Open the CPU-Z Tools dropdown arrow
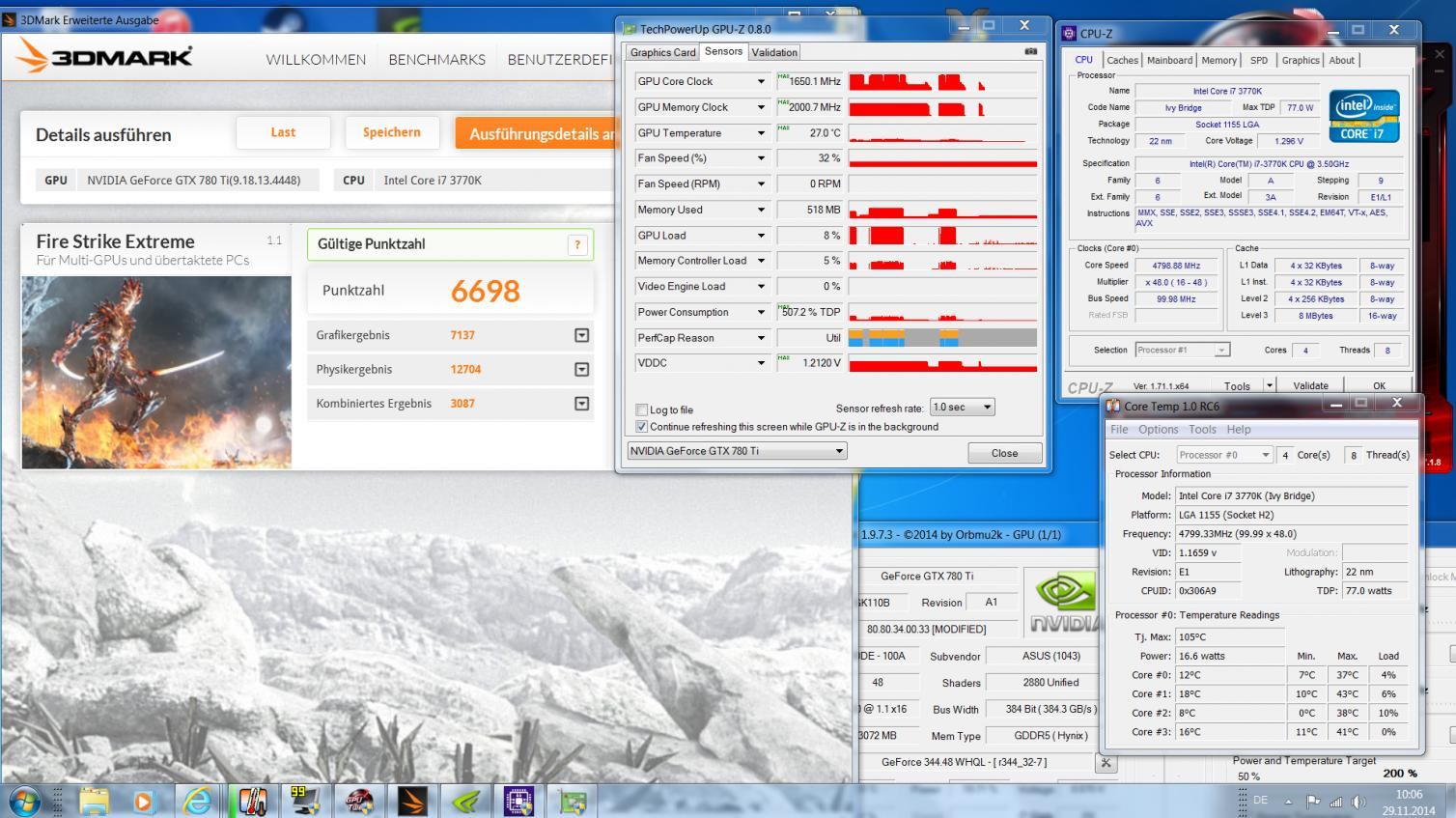1456x818 pixels. point(1269,385)
